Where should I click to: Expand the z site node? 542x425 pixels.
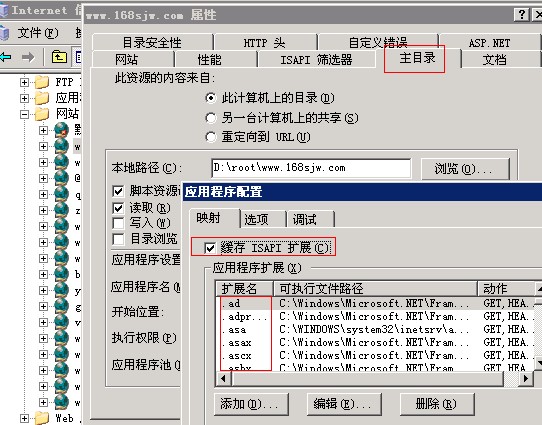(x=43, y=210)
